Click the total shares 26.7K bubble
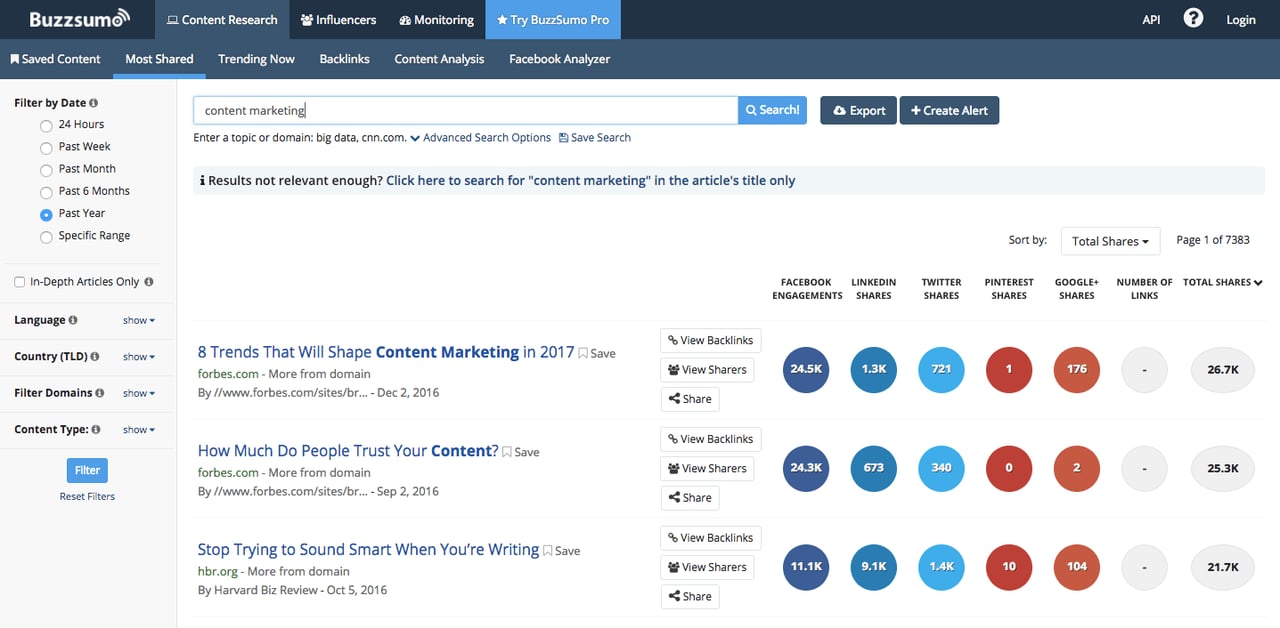 tap(1222, 369)
